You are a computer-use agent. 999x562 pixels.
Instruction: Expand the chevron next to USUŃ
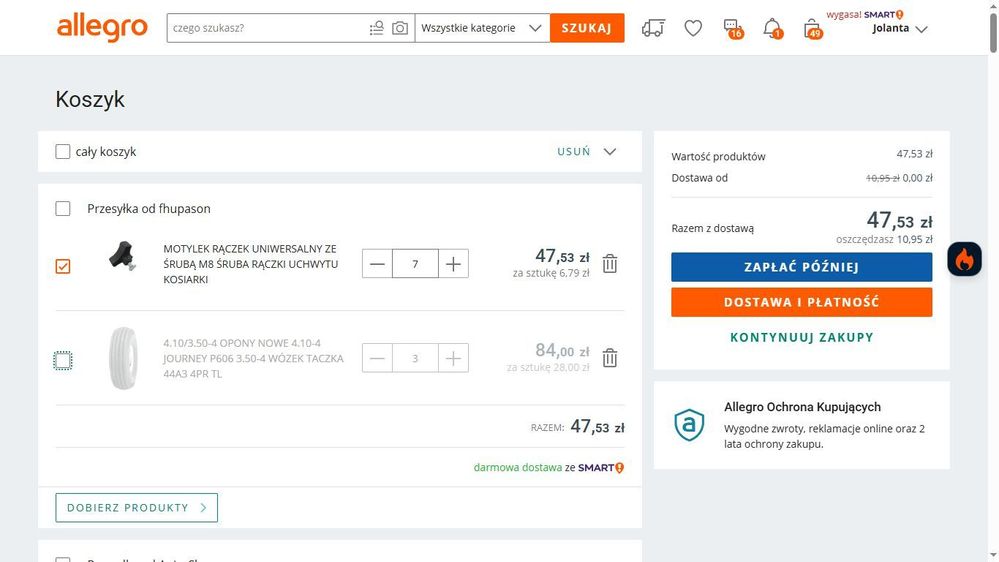pos(610,152)
